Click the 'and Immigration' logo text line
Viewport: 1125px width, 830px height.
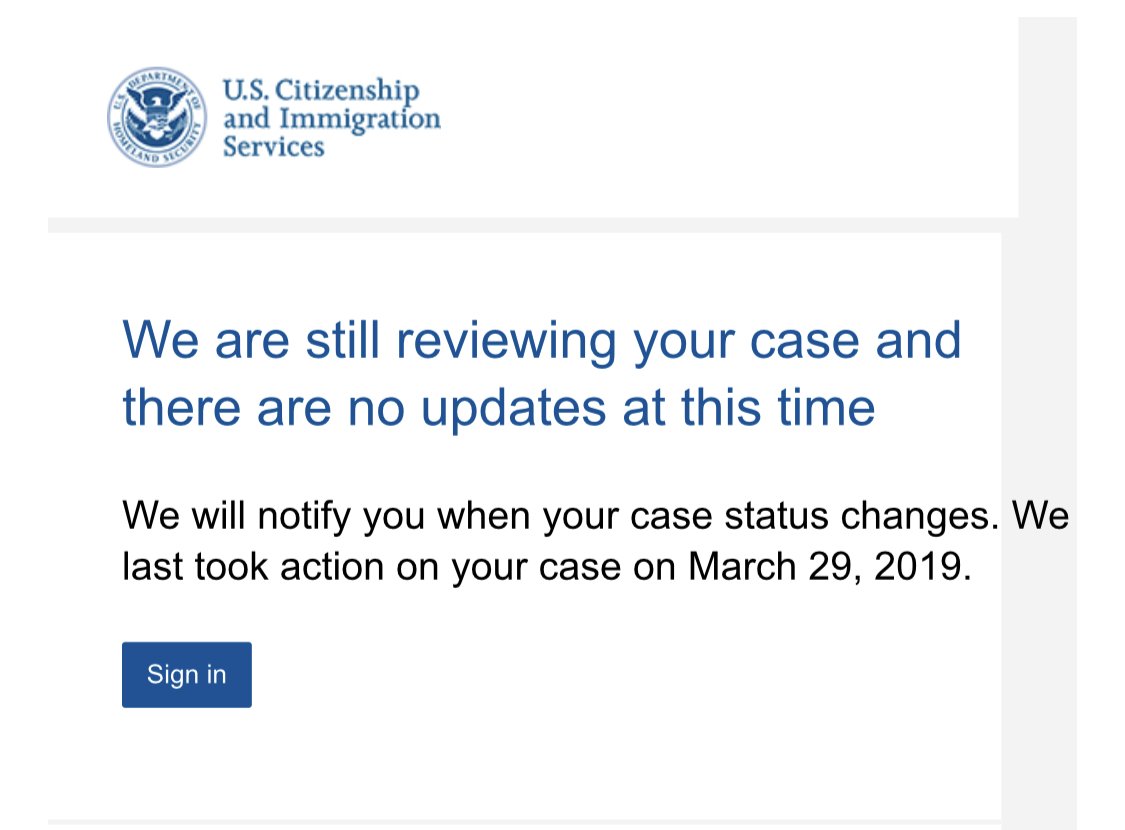click(331, 119)
